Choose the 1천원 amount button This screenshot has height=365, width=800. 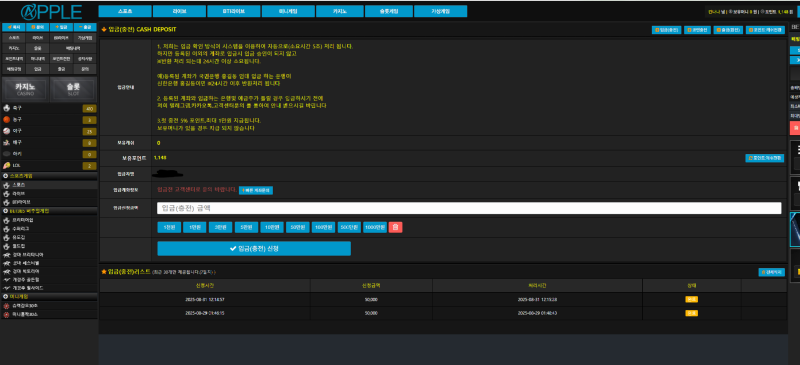point(169,227)
